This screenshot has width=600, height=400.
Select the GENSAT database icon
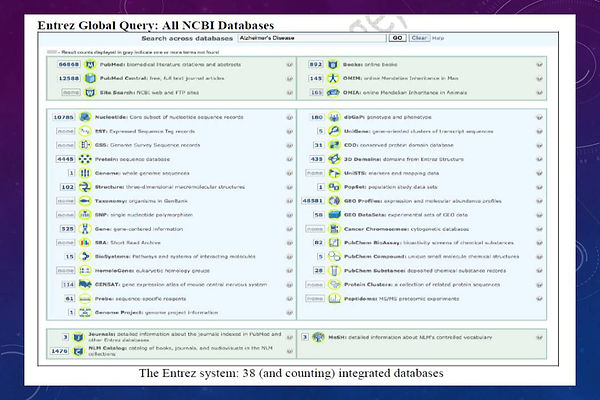85,284
